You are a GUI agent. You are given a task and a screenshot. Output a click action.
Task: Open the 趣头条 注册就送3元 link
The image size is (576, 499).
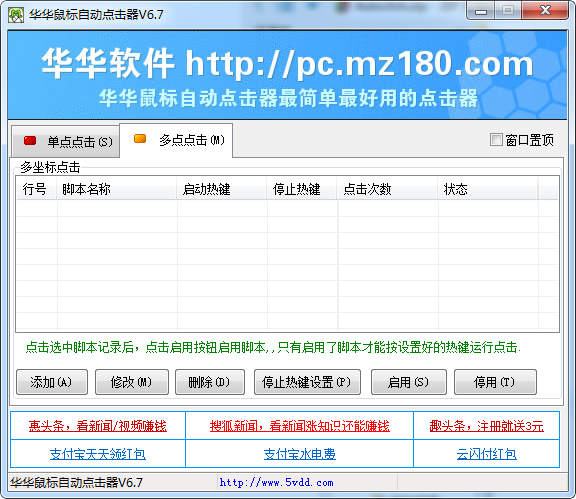[x=486, y=426]
